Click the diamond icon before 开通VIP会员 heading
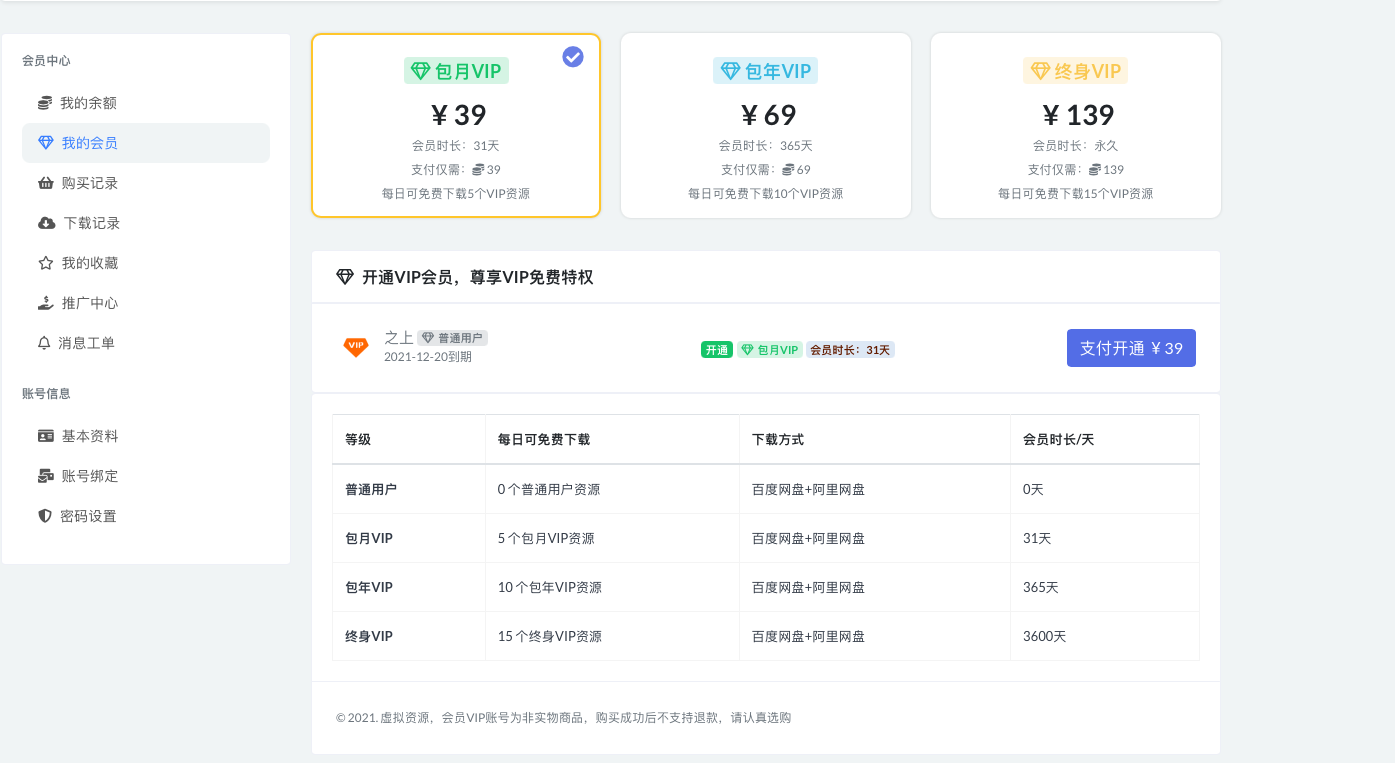1395x763 pixels. click(x=345, y=277)
